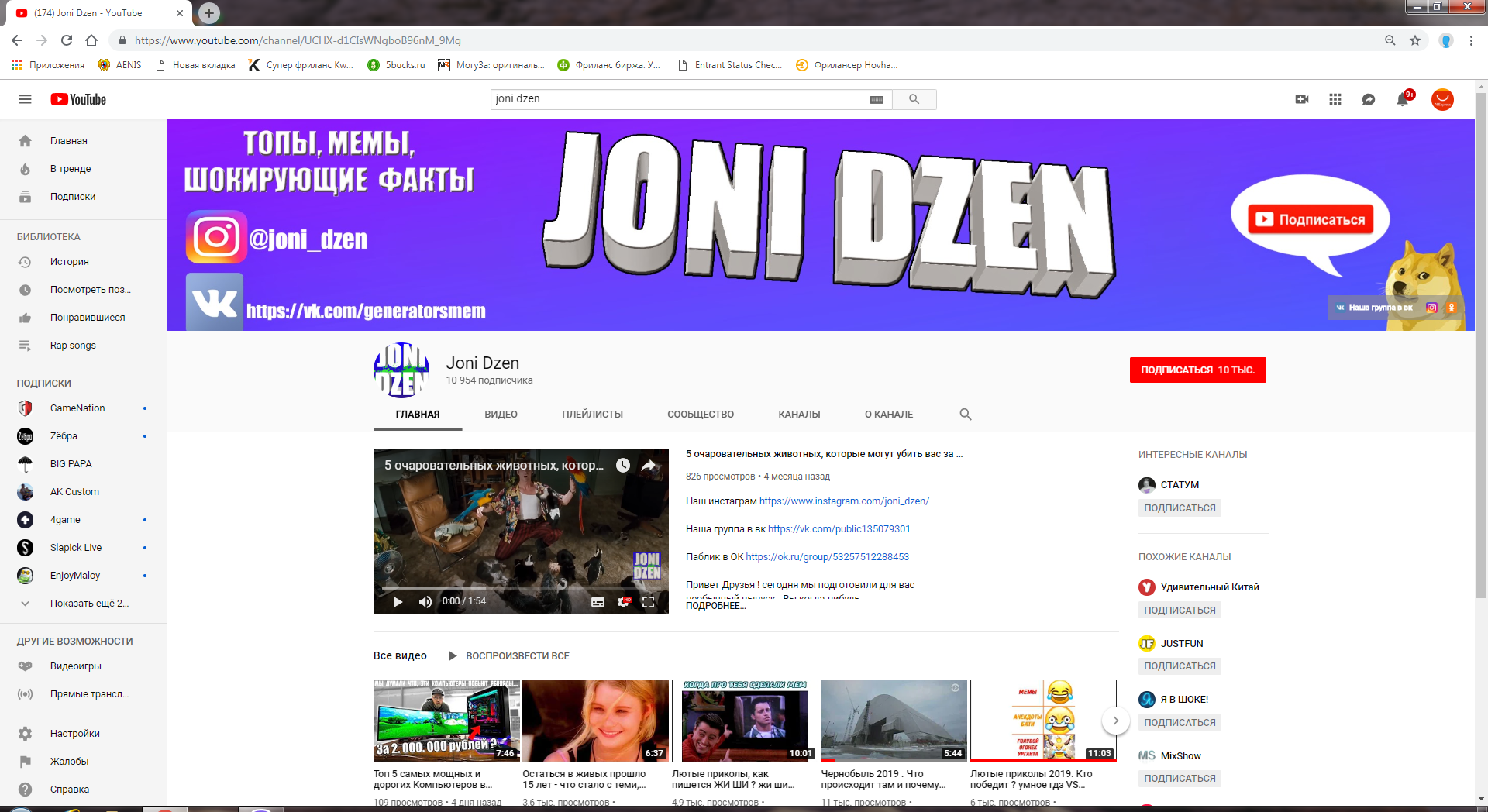Open the YouTube apps grid icon
This screenshot has height=812, width=1488.
pos(1335,99)
